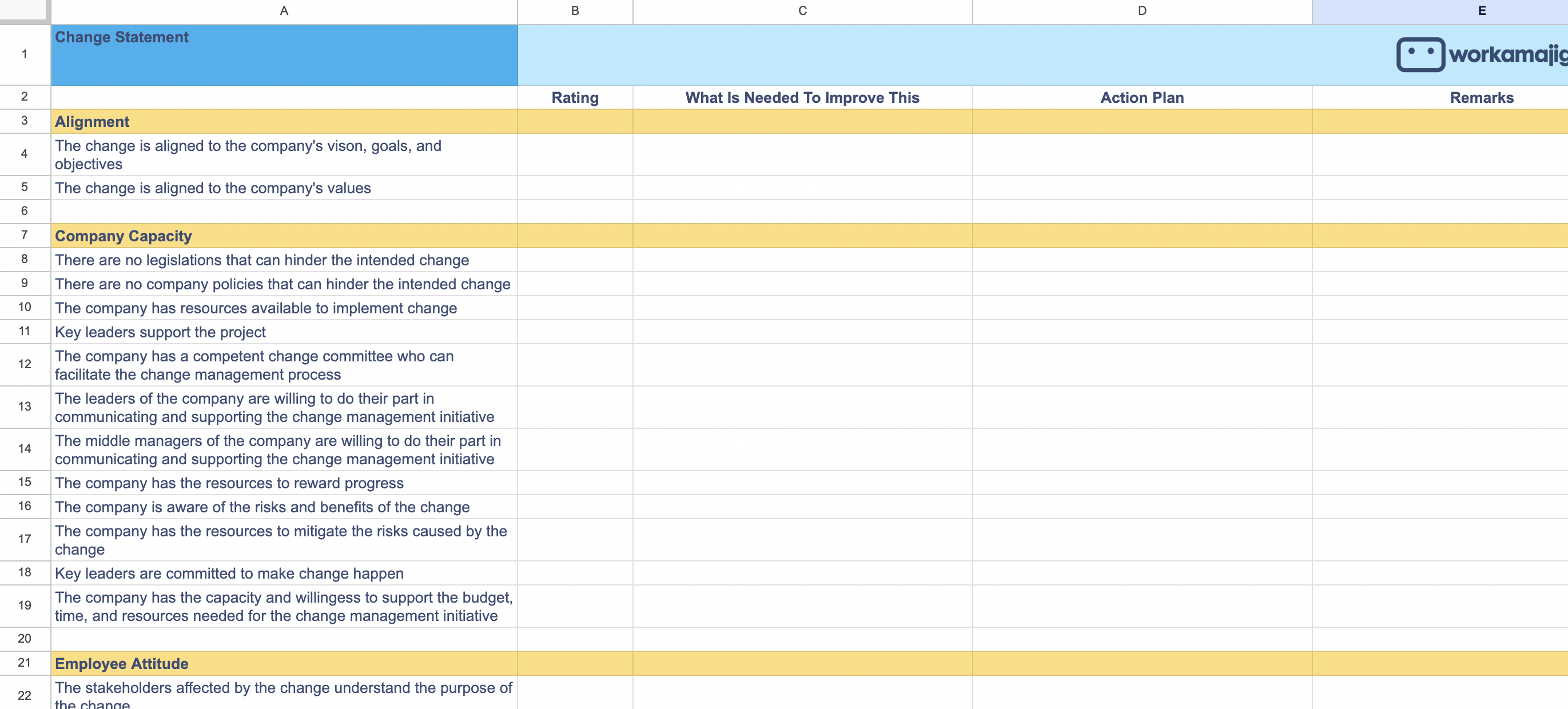
Task: Select row 6 header
Action: pyautogui.click(x=25, y=211)
